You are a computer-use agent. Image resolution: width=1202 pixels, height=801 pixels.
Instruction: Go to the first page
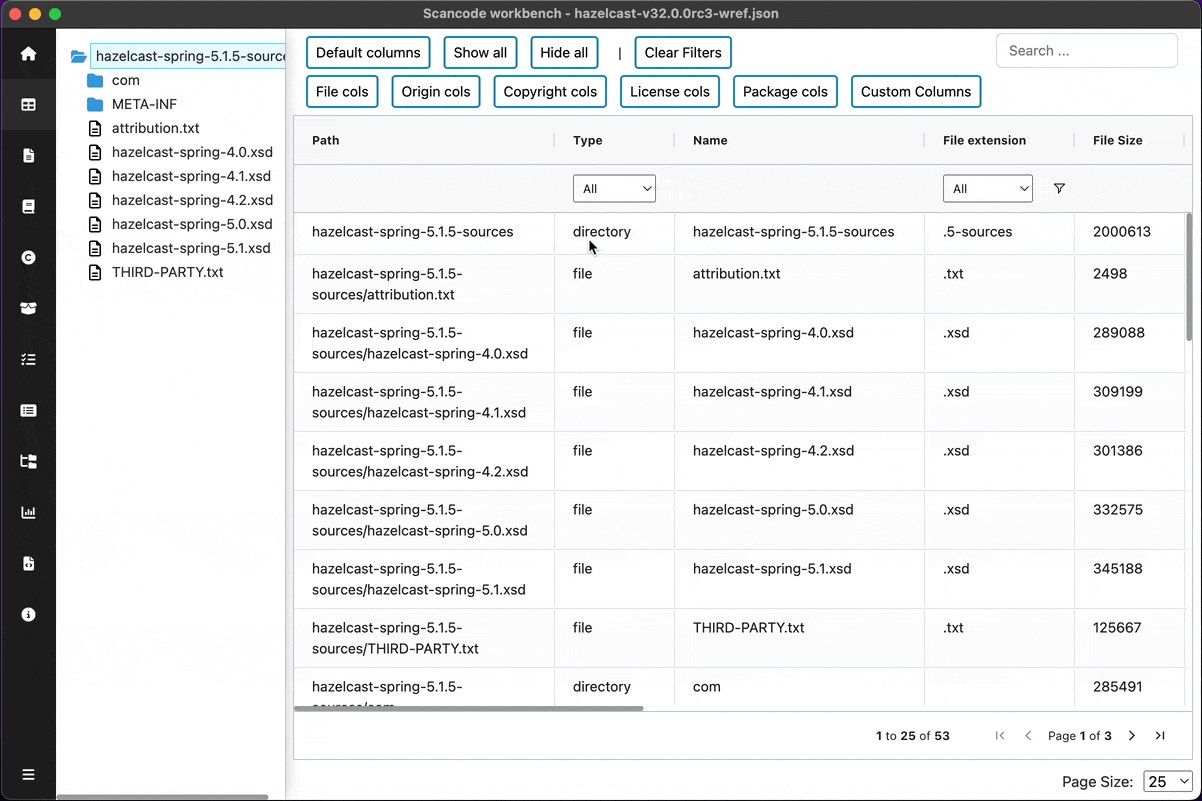(1000, 736)
